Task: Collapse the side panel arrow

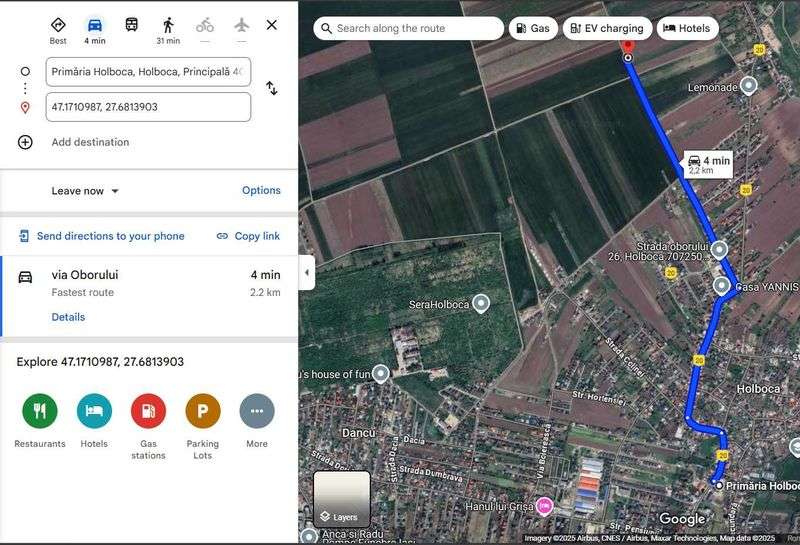Action: [x=306, y=272]
